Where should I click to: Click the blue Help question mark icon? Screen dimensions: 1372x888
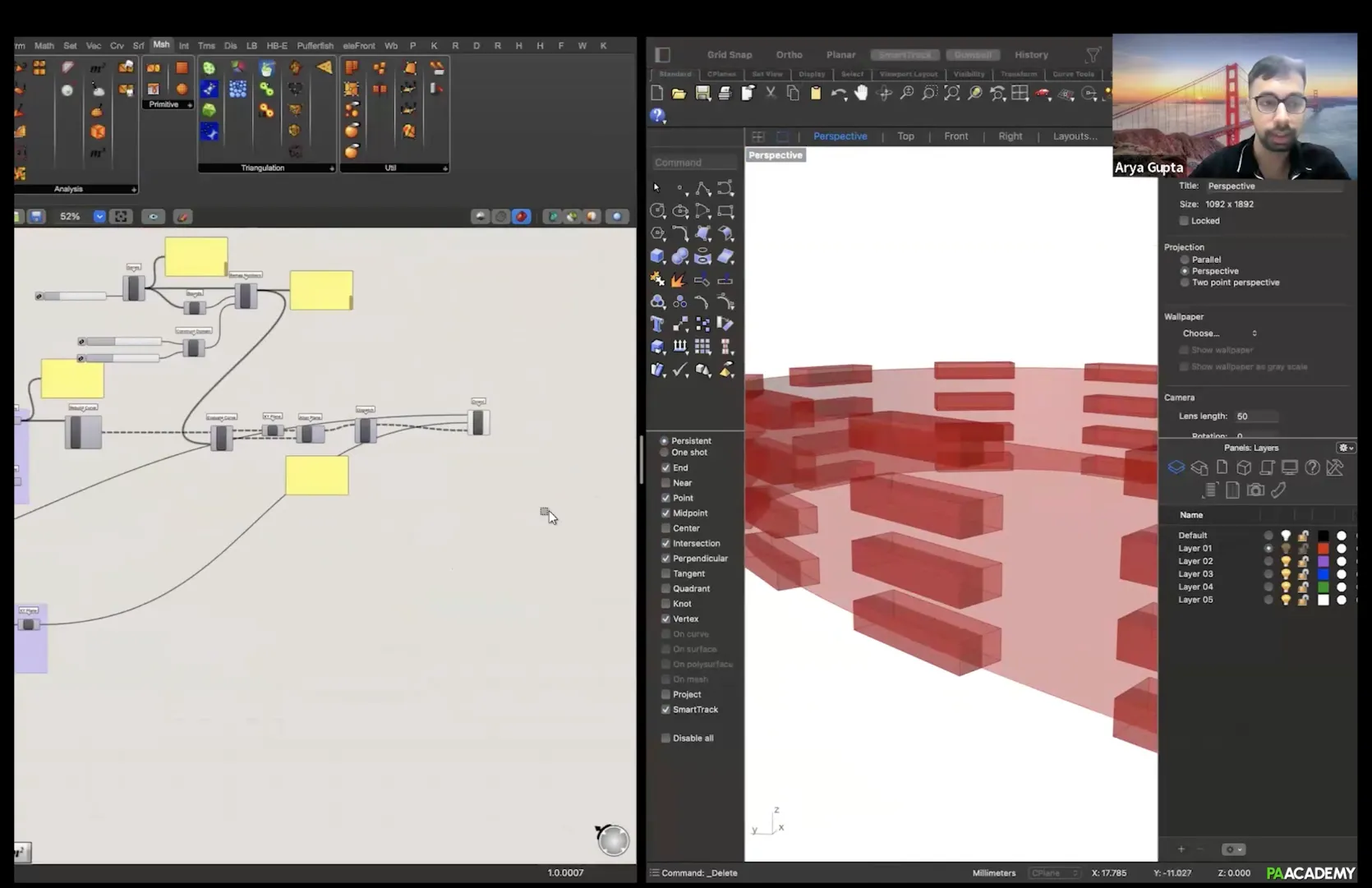pos(657,116)
